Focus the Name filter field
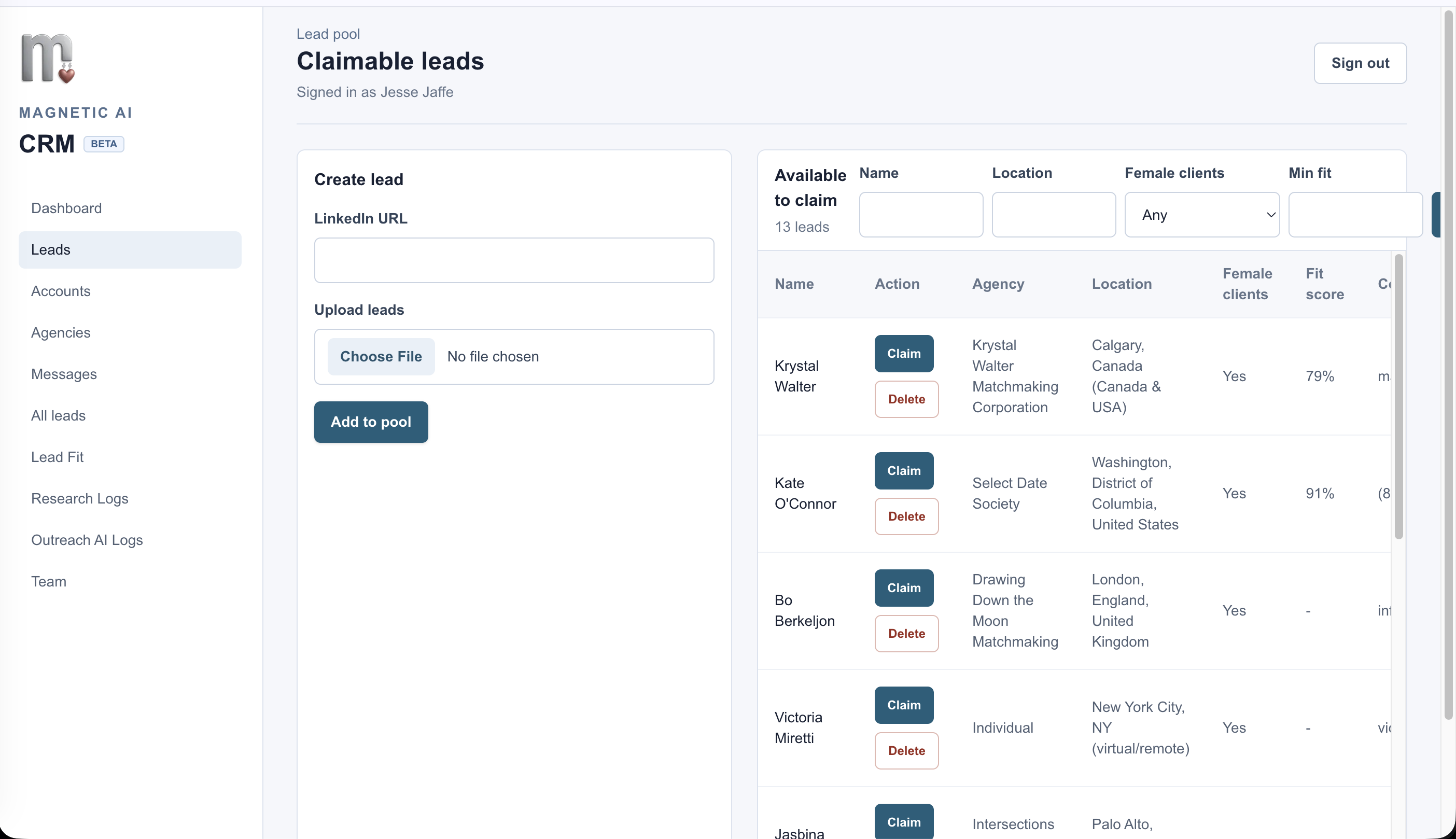This screenshot has width=1456, height=839. click(921, 214)
